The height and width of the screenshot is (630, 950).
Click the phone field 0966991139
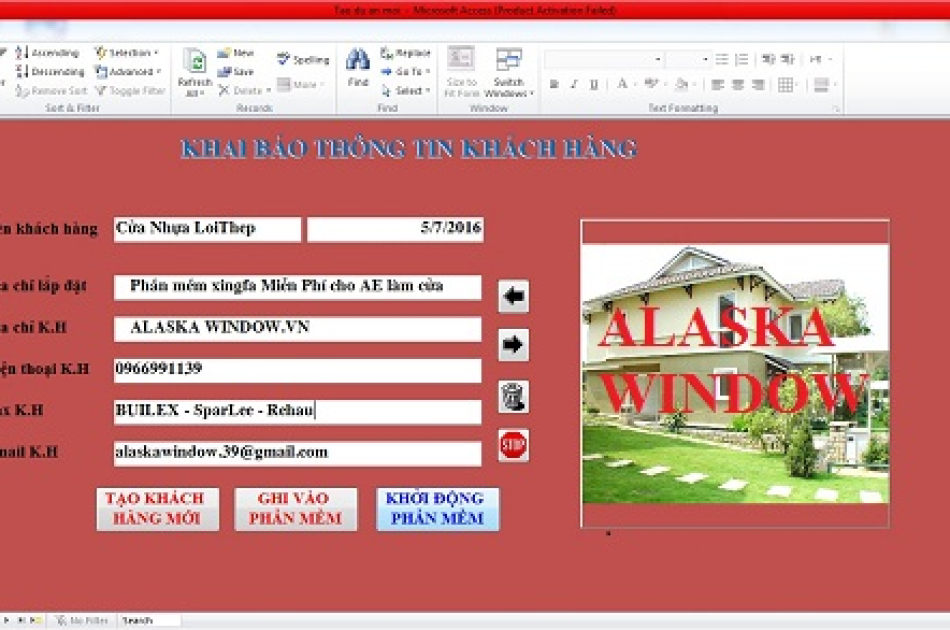(x=297, y=370)
